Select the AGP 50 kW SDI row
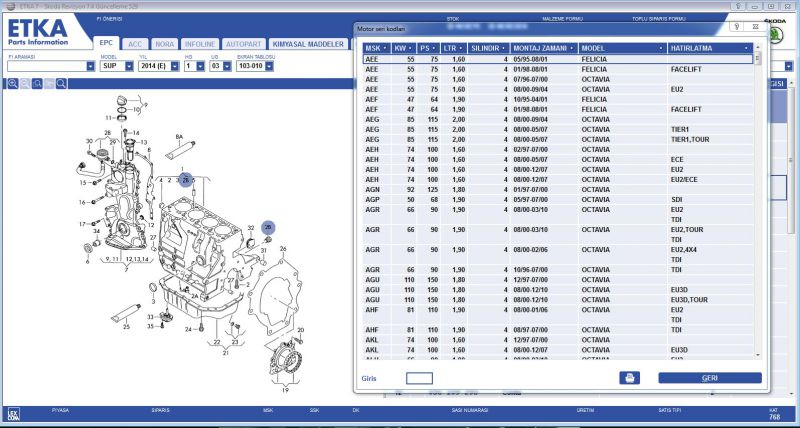 tap(558, 199)
